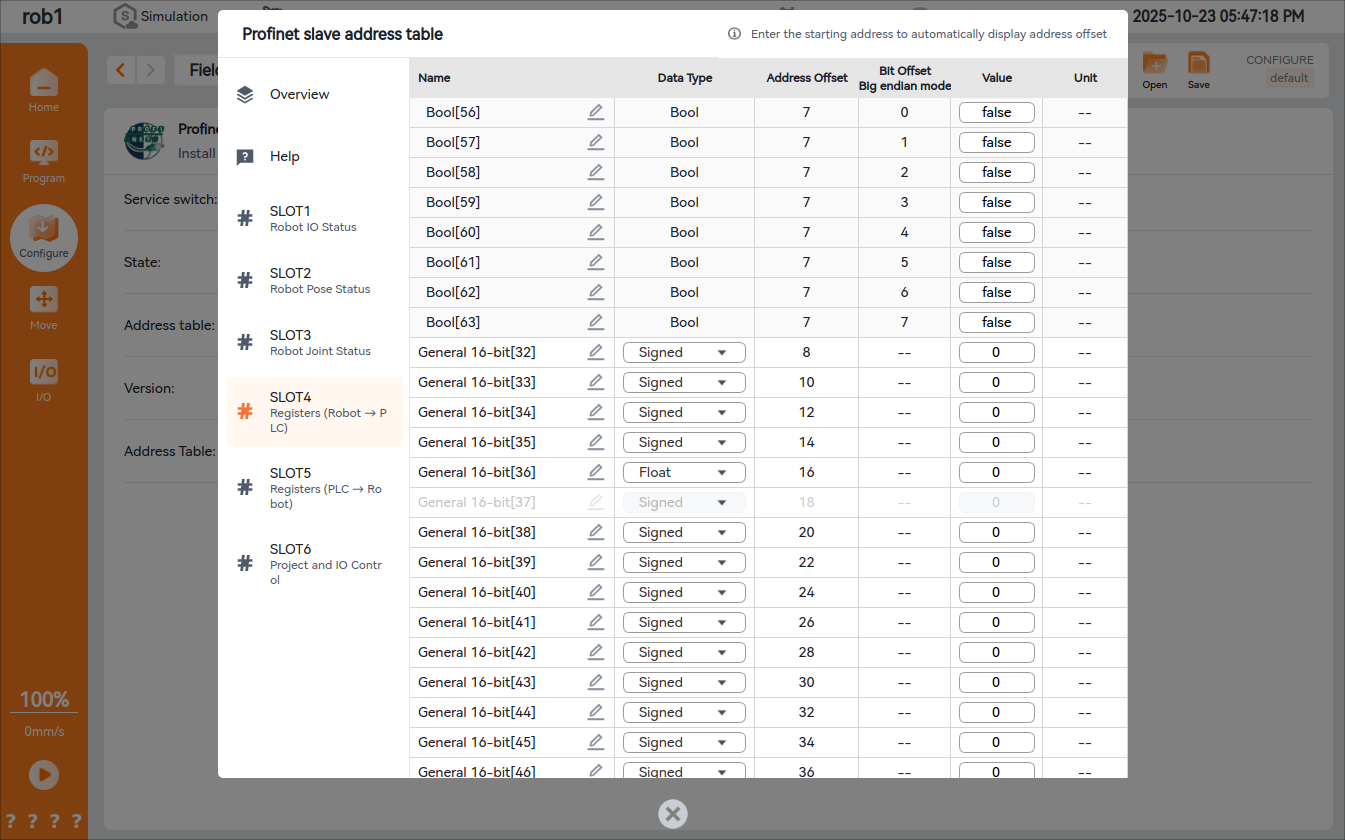The width and height of the screenshot is (1345, 840).
Task: Click the value field of General 16-bit[34]
Action: coord(996,412)
